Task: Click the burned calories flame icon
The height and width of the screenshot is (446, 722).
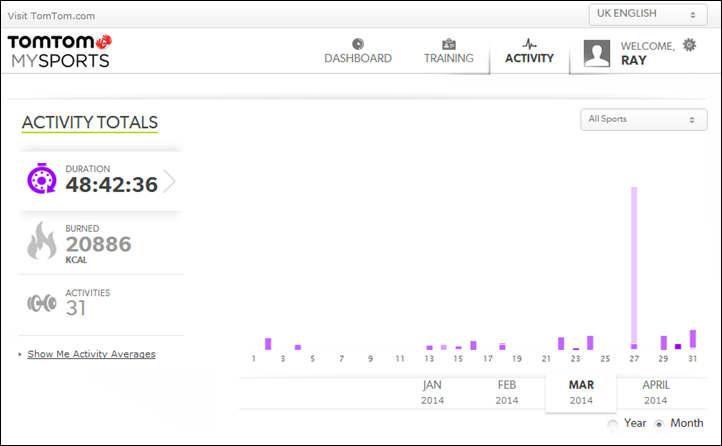Action: 41,240
